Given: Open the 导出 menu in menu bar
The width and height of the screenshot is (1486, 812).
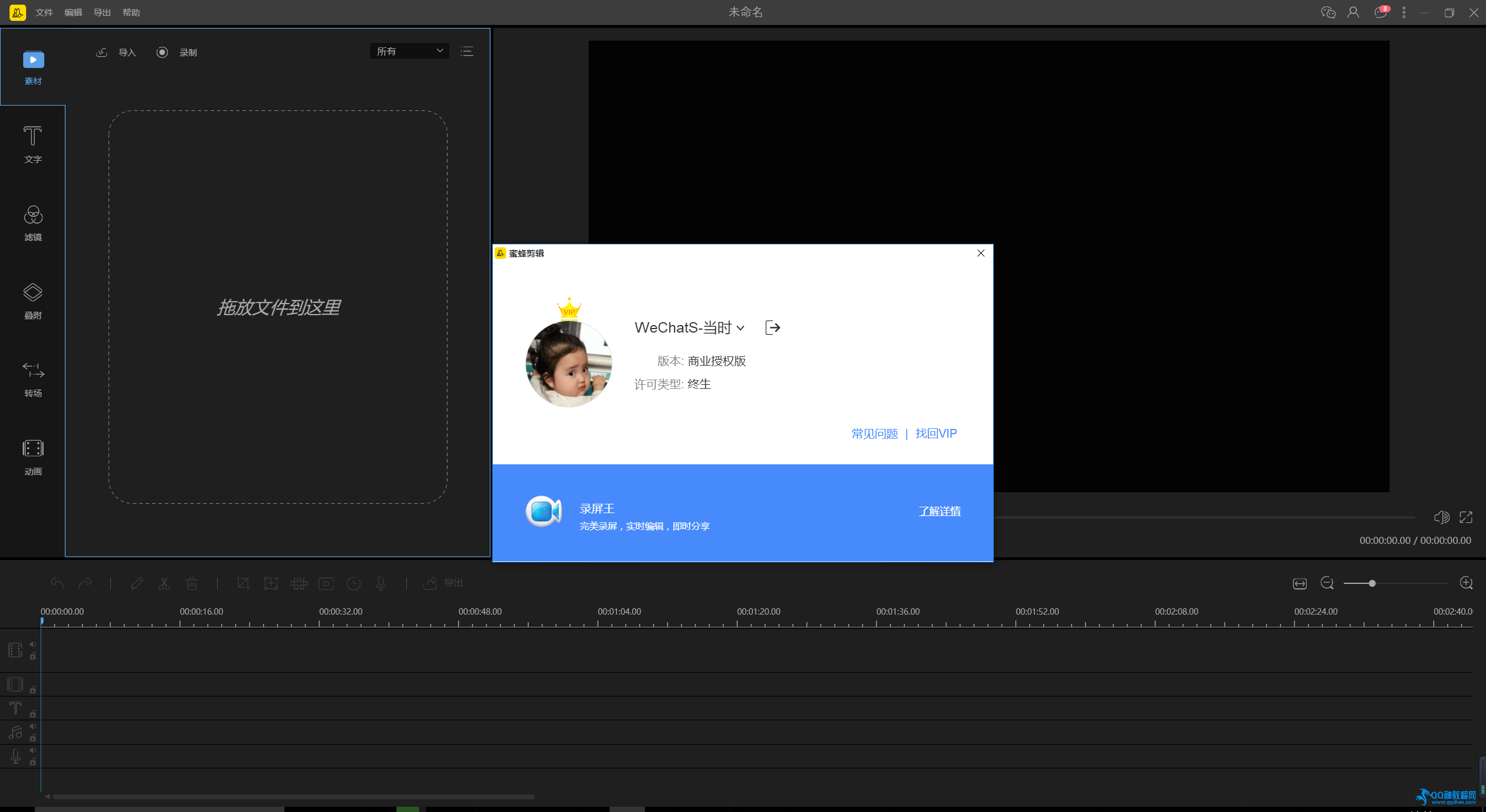Looking at the screenshot, I should pyautogui.click(x=102, y=12).
